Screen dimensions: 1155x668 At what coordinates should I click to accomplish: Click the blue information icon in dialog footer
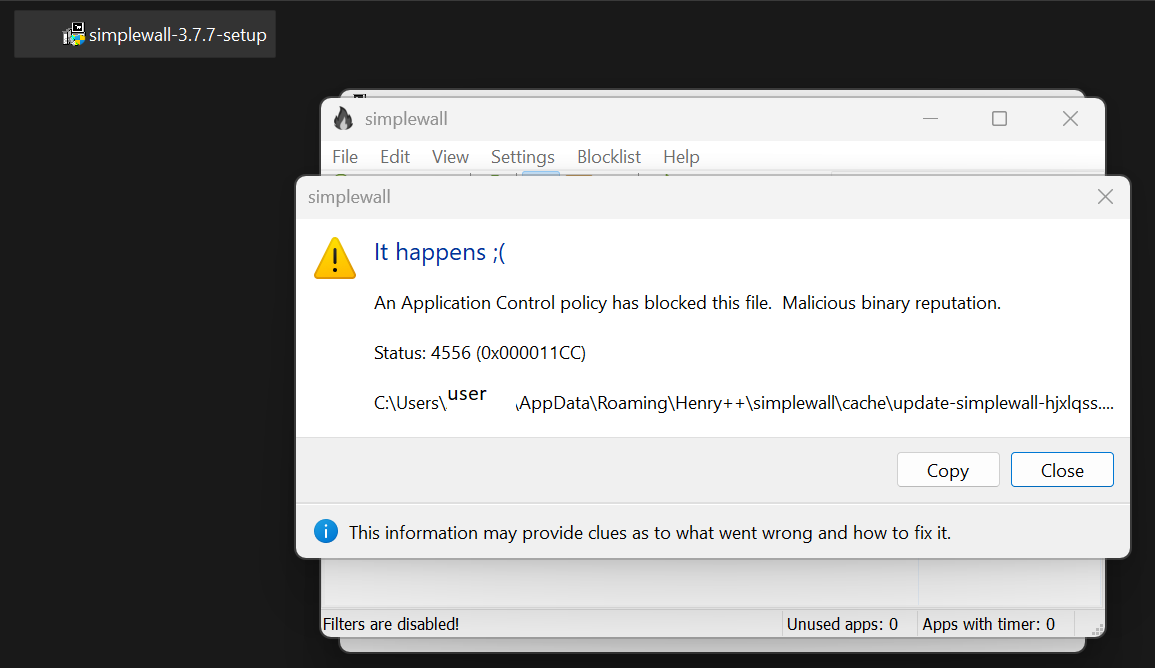(x=326, y=531)
